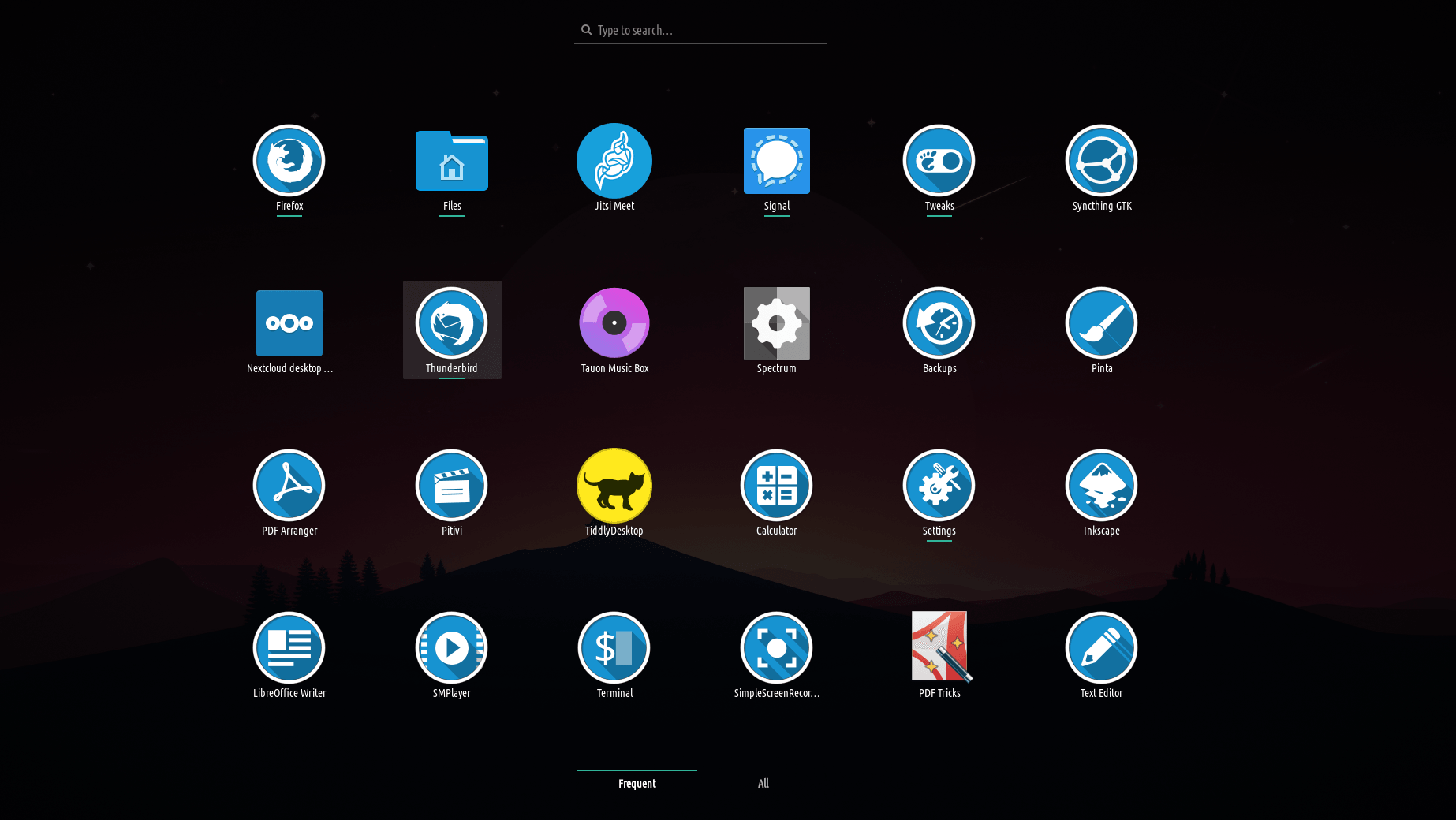Screen dimensions: 1456x820
Task: Start the Thunderbird mail app
Action: coord(451,323)
